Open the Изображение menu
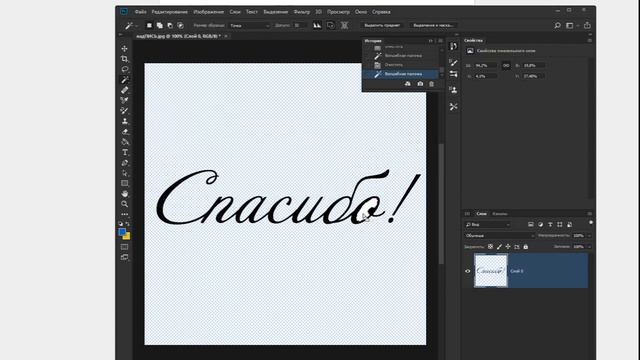 (209, 12)
